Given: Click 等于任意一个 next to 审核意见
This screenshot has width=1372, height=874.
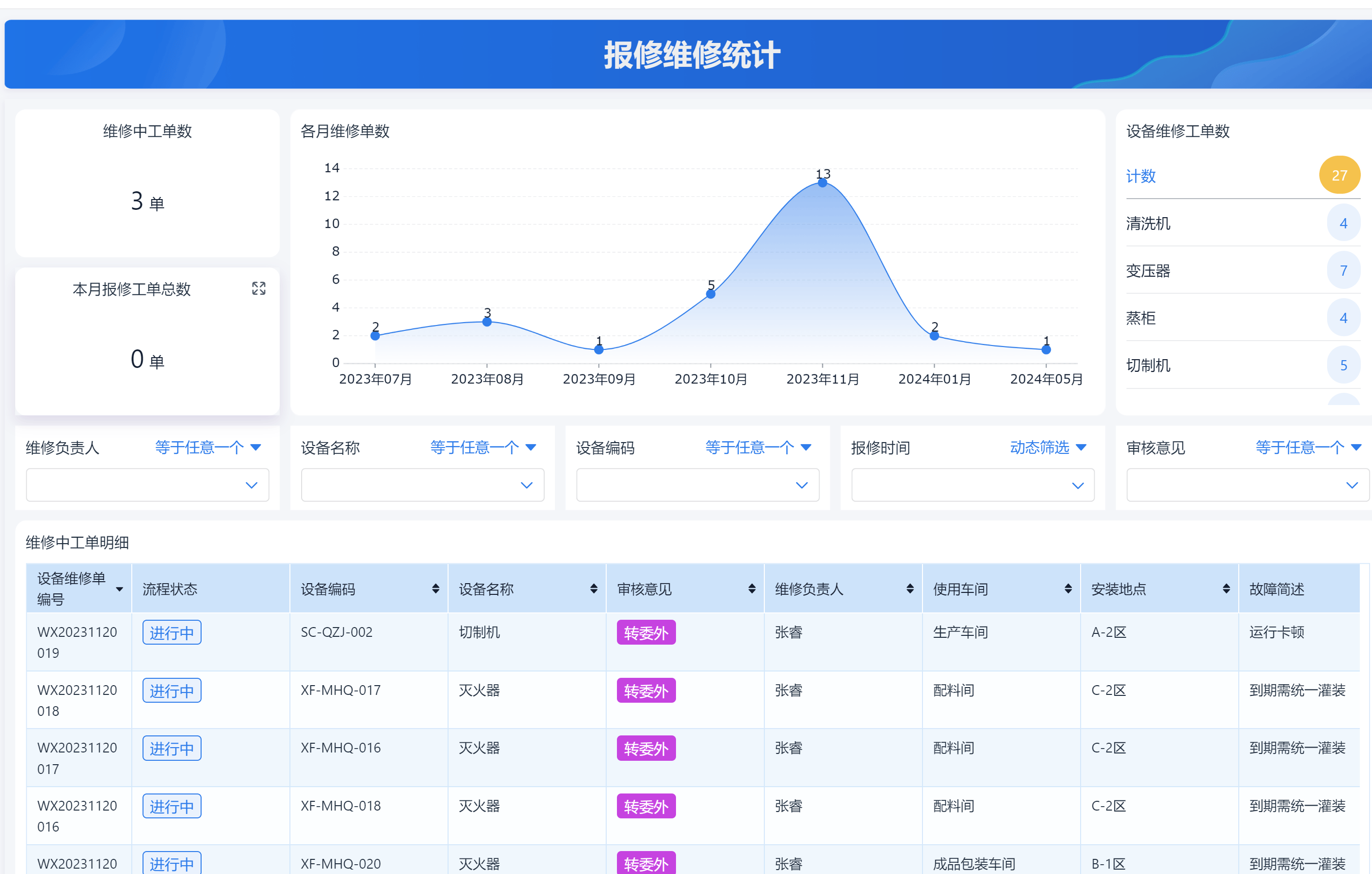Looking at the screenshot, I should [x=1300, y=447].
